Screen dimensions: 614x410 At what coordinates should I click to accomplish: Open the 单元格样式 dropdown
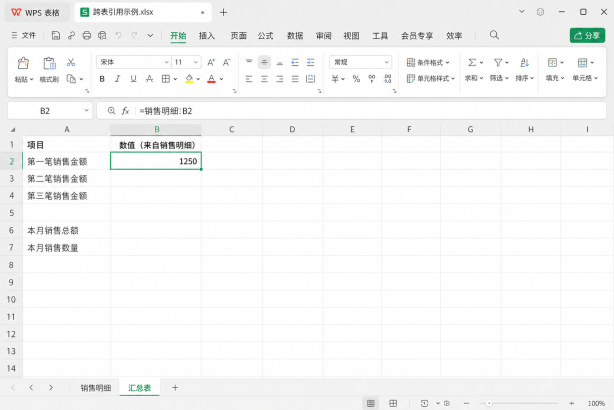pos(431,78)
